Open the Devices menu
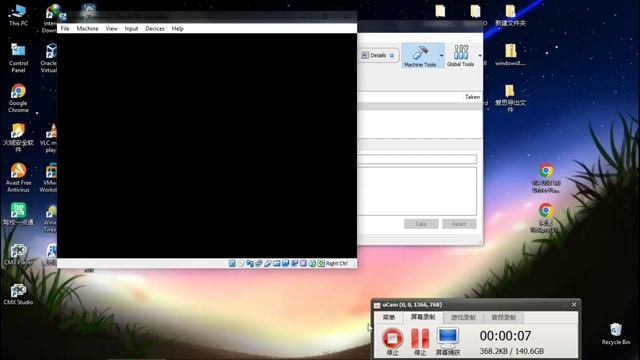Image resolution: width=640 pixels, height=360 pixels. pyautogui.click(x=155, y=29)
